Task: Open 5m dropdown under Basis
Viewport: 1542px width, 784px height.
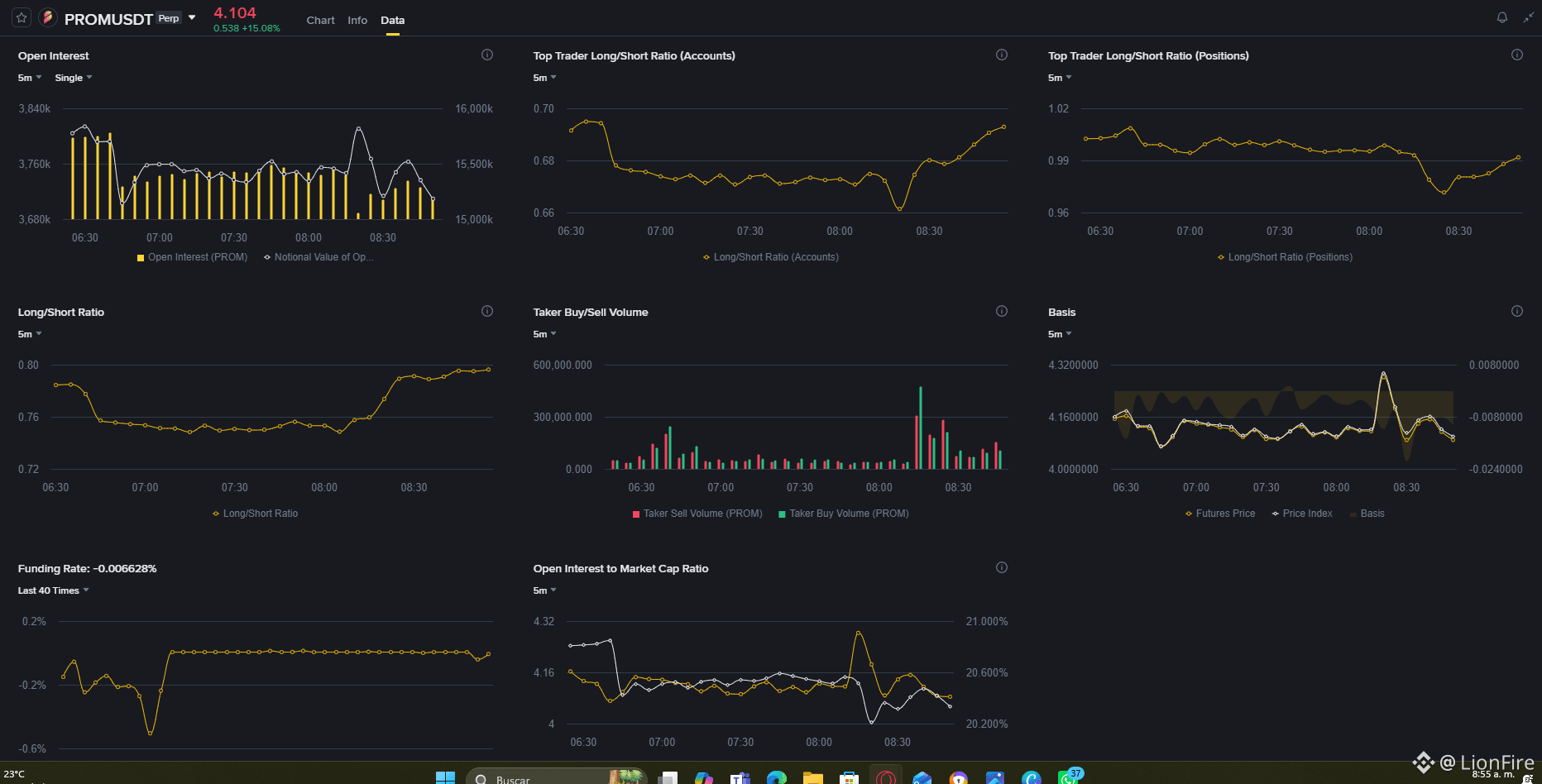Action: [x=1060, y=334]
